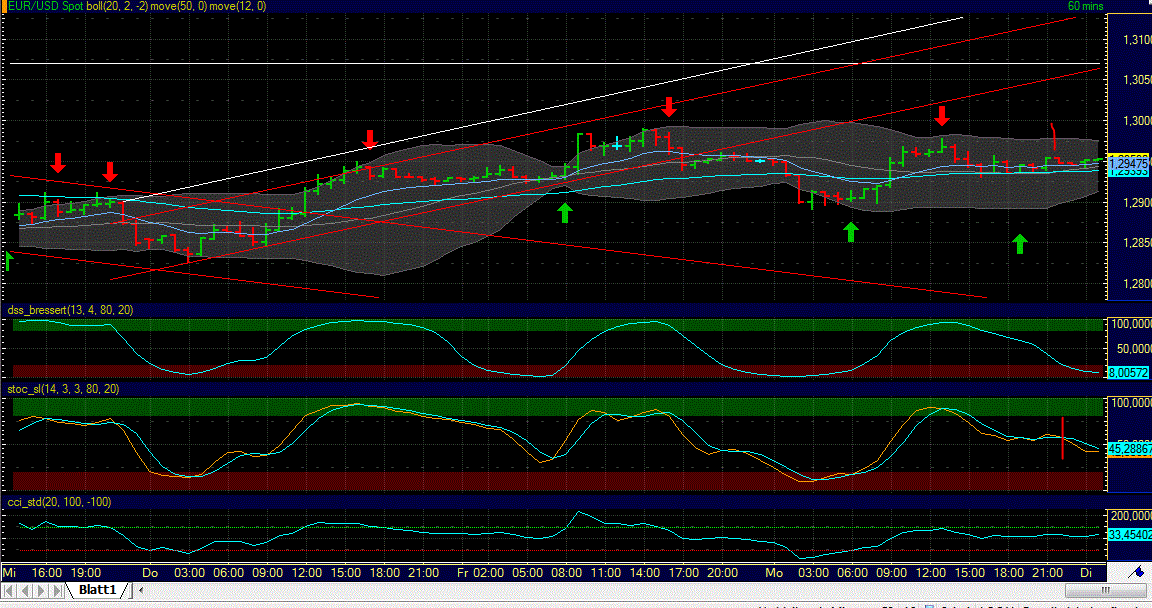
Task: Open the stoc_sl(14, 3, 3, 80, 20) indicator header
Action: pos(65,390)
